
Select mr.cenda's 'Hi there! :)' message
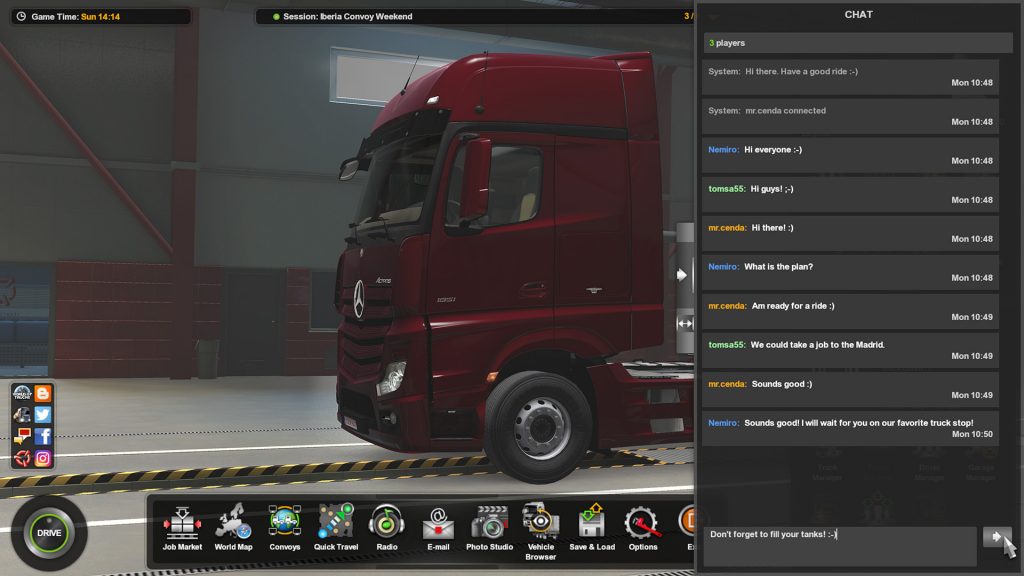point(850,233)
